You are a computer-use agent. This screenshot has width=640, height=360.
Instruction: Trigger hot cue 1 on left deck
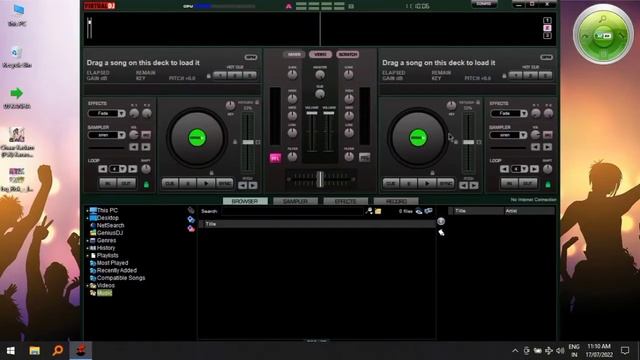pos(220,76)
